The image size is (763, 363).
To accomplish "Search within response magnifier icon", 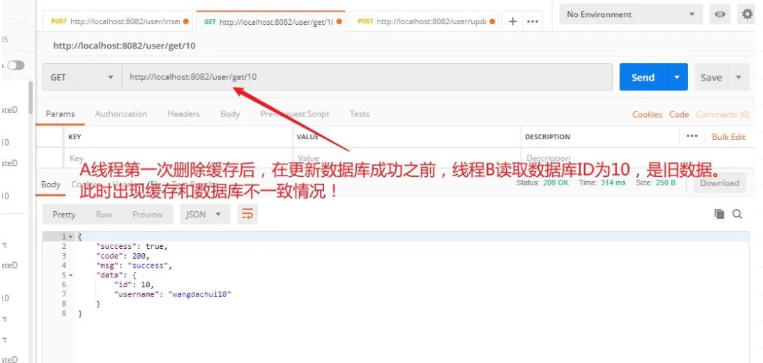I will pyautogui.click(x=737, y=214).
